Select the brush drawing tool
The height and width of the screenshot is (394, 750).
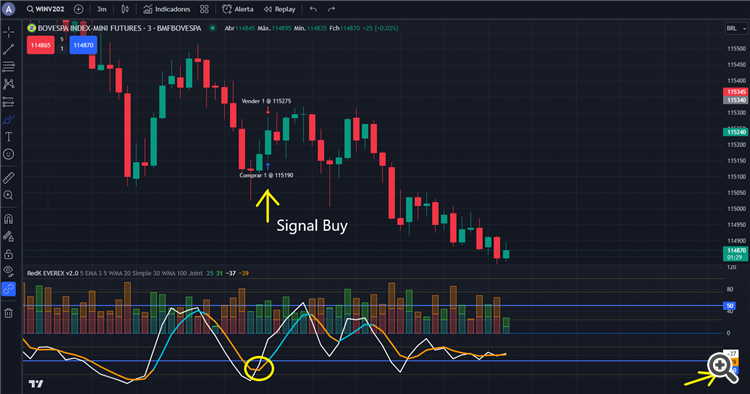pos(8,120)
